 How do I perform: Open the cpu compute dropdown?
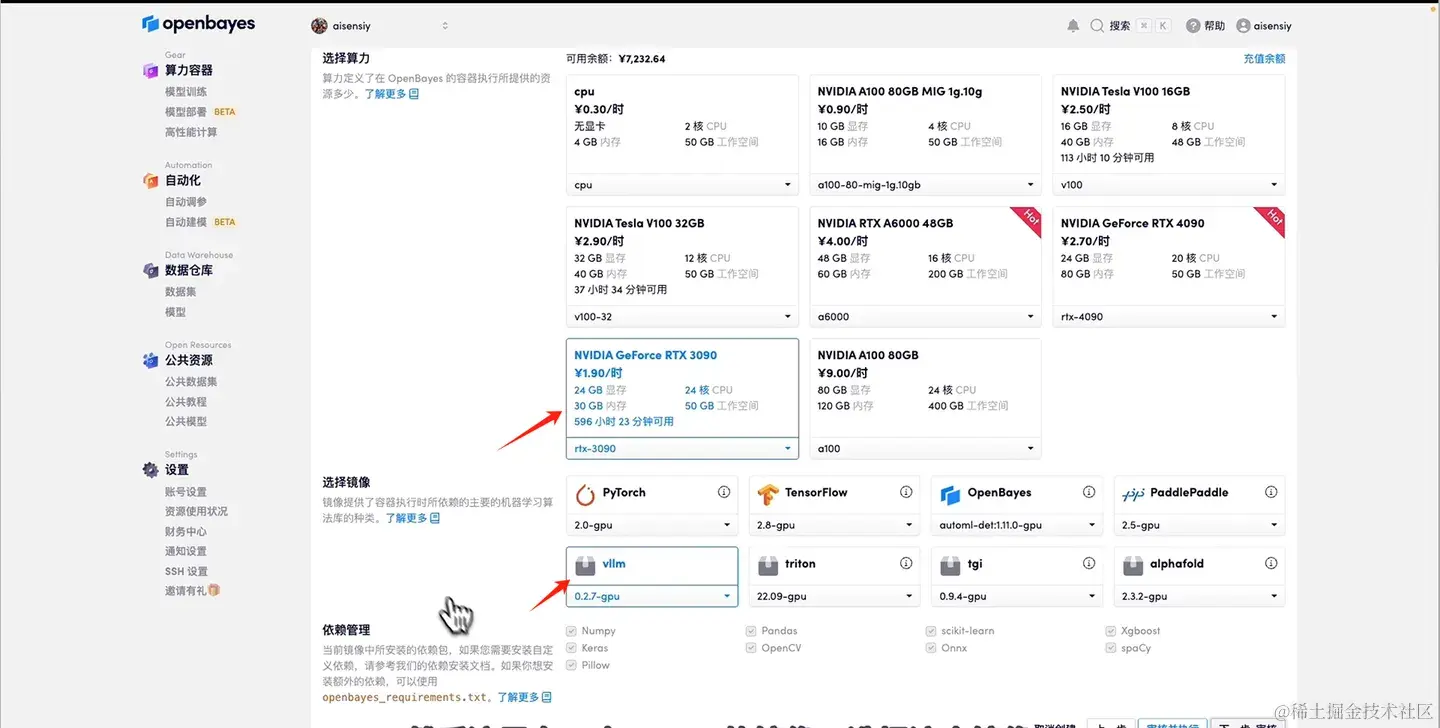(682, 185)
